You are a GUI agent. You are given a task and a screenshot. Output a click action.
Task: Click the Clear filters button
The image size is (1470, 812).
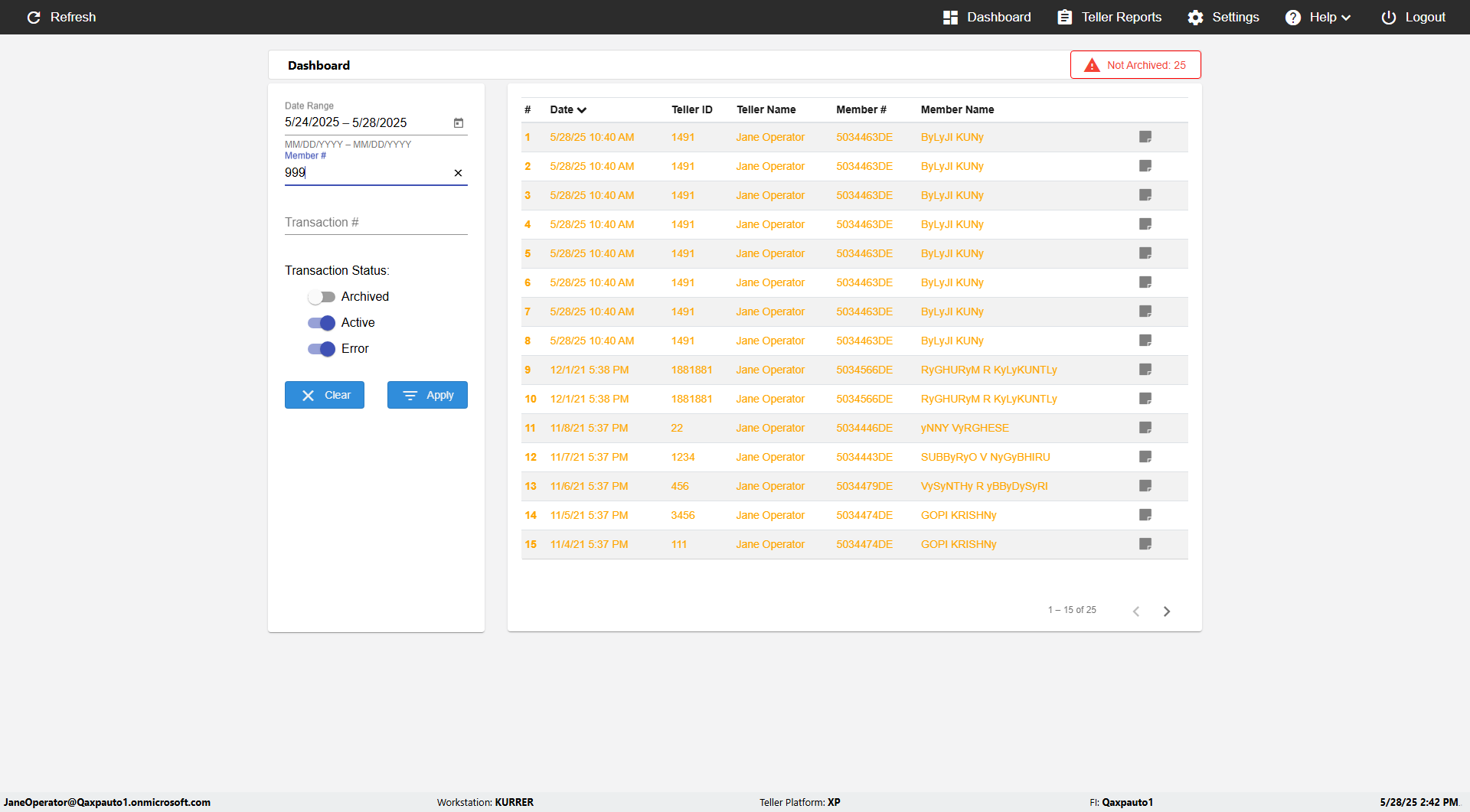coord(325,395)
